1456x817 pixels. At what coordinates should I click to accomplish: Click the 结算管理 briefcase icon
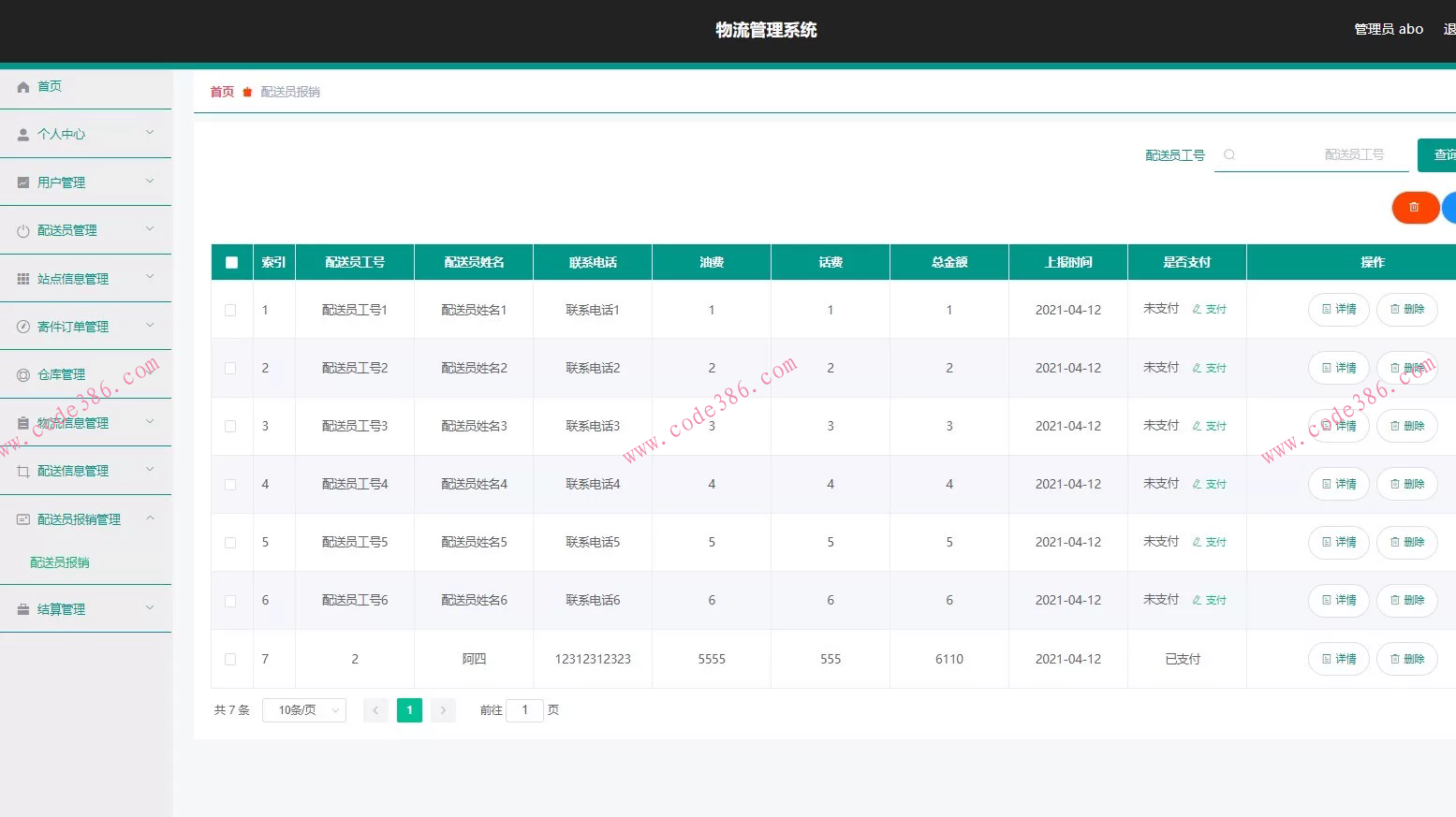click(x=23, y=609)
